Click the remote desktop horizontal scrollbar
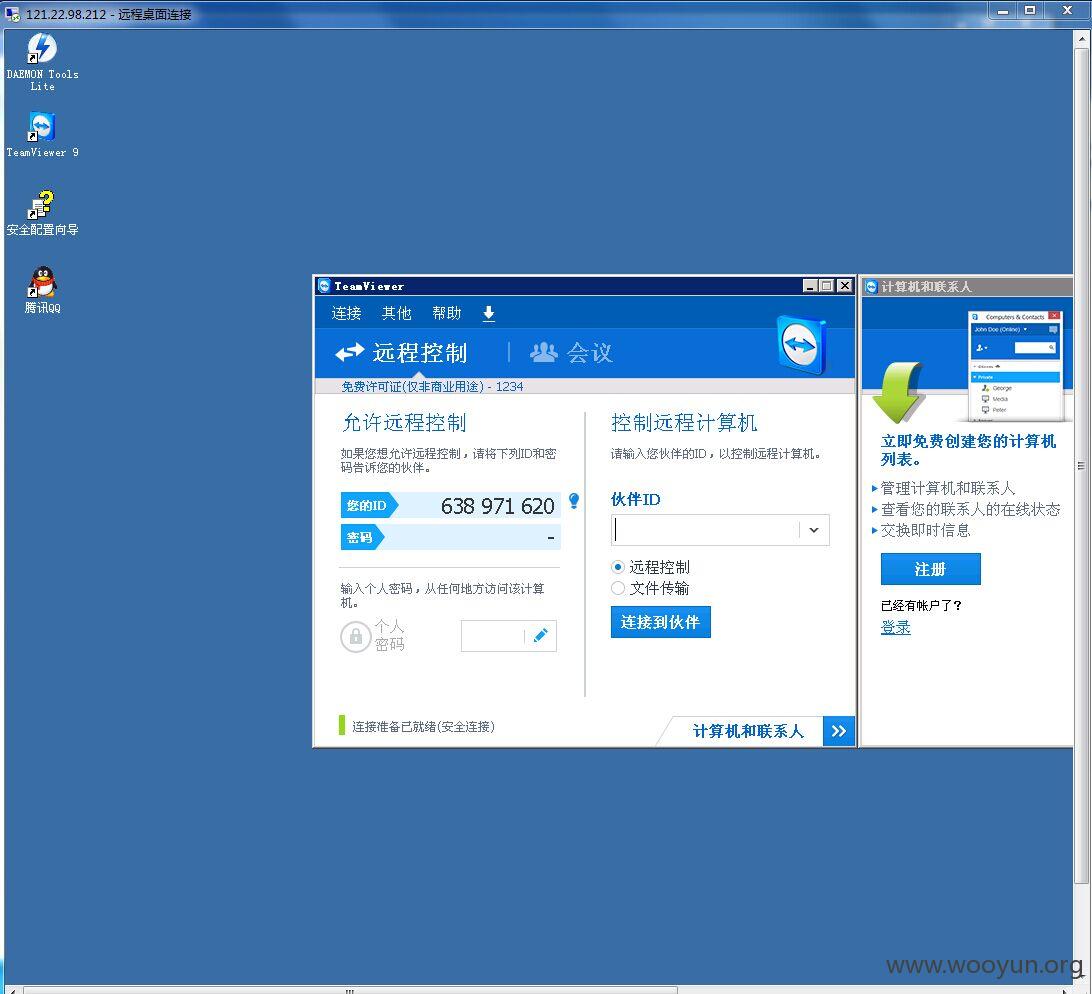 click(x=348, y=990)
